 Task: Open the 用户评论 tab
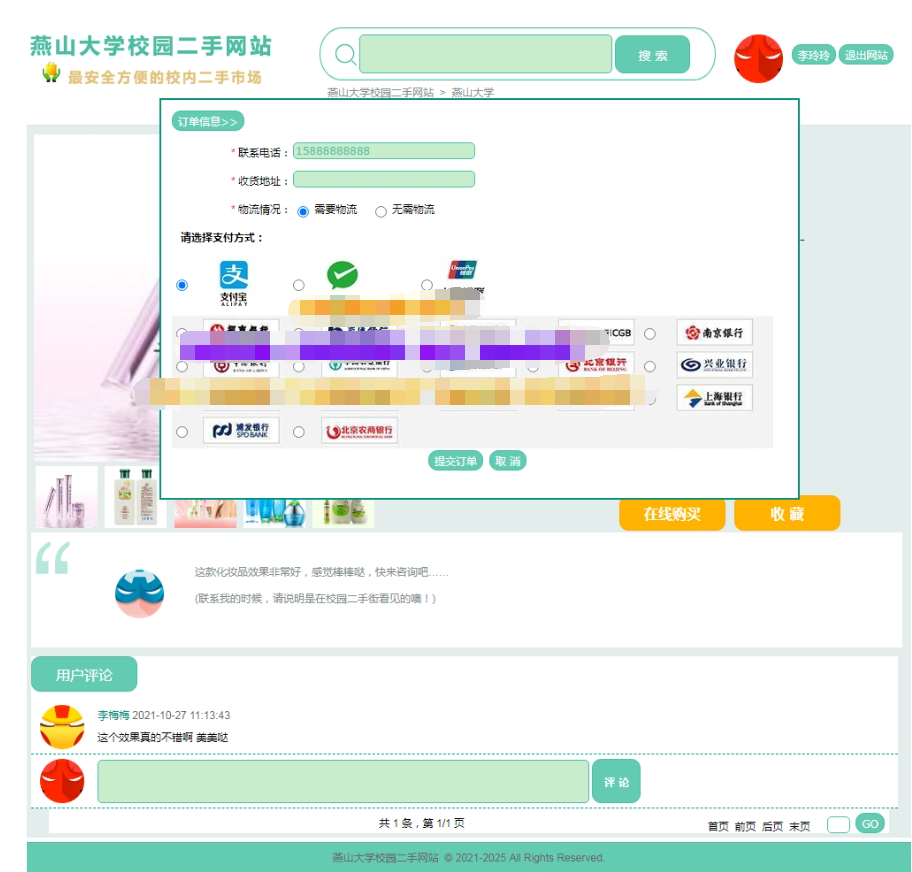click(84, 675)
